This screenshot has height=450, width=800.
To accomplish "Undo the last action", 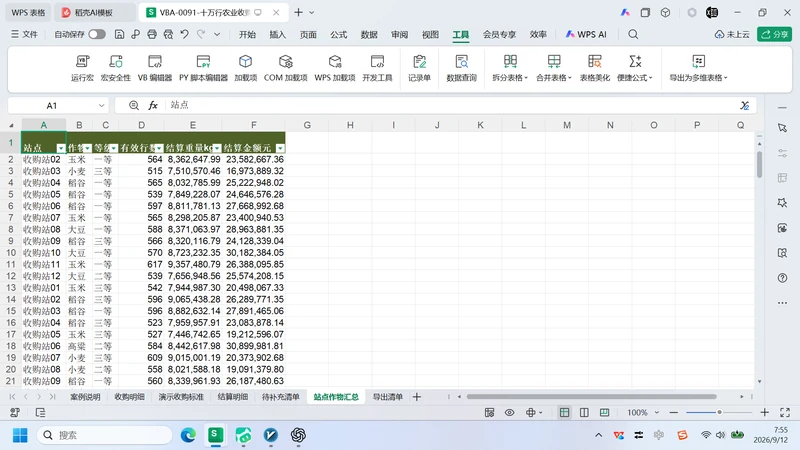I will [185, 34].
